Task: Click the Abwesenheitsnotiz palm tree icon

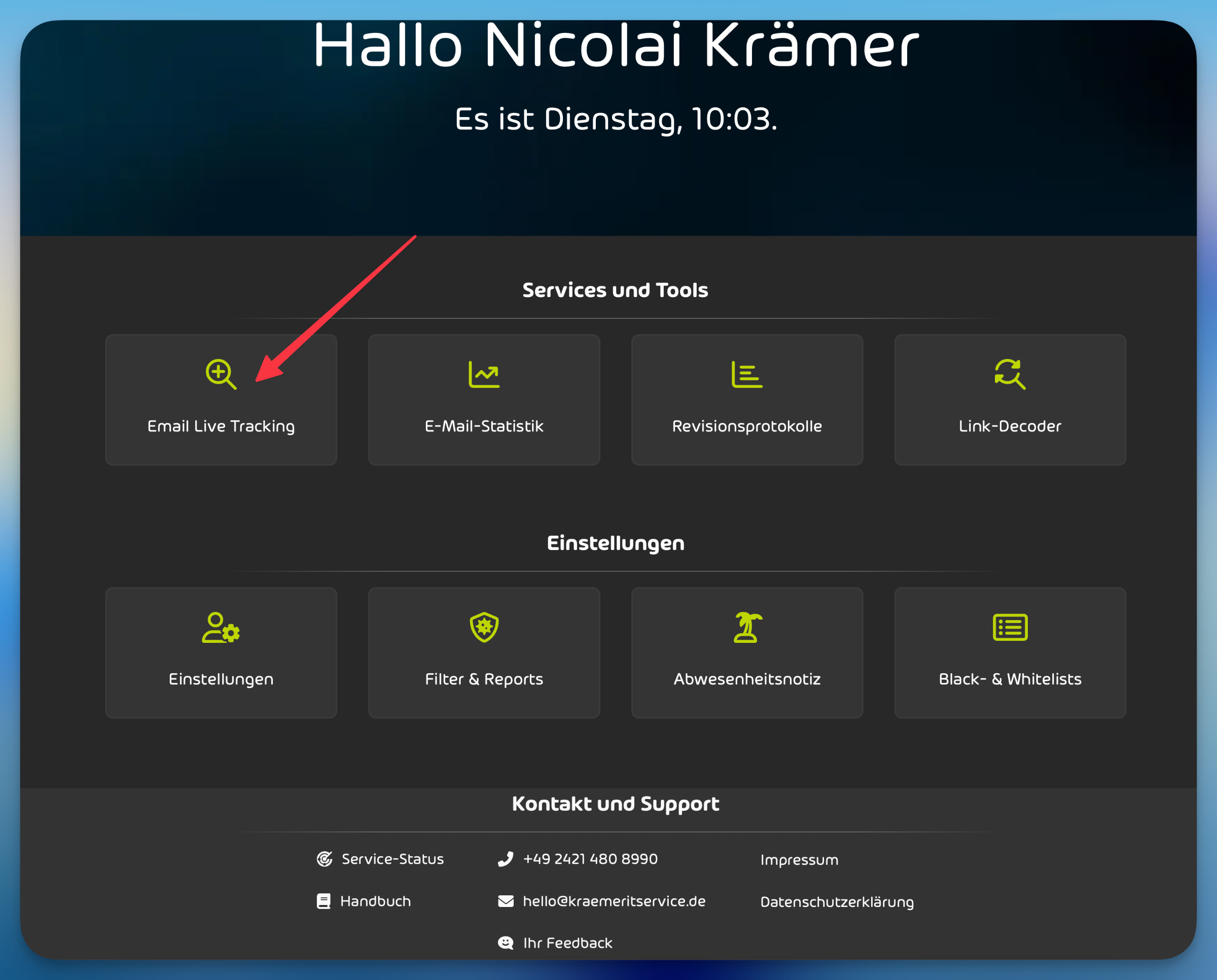Action: click(x=746, y=627)
